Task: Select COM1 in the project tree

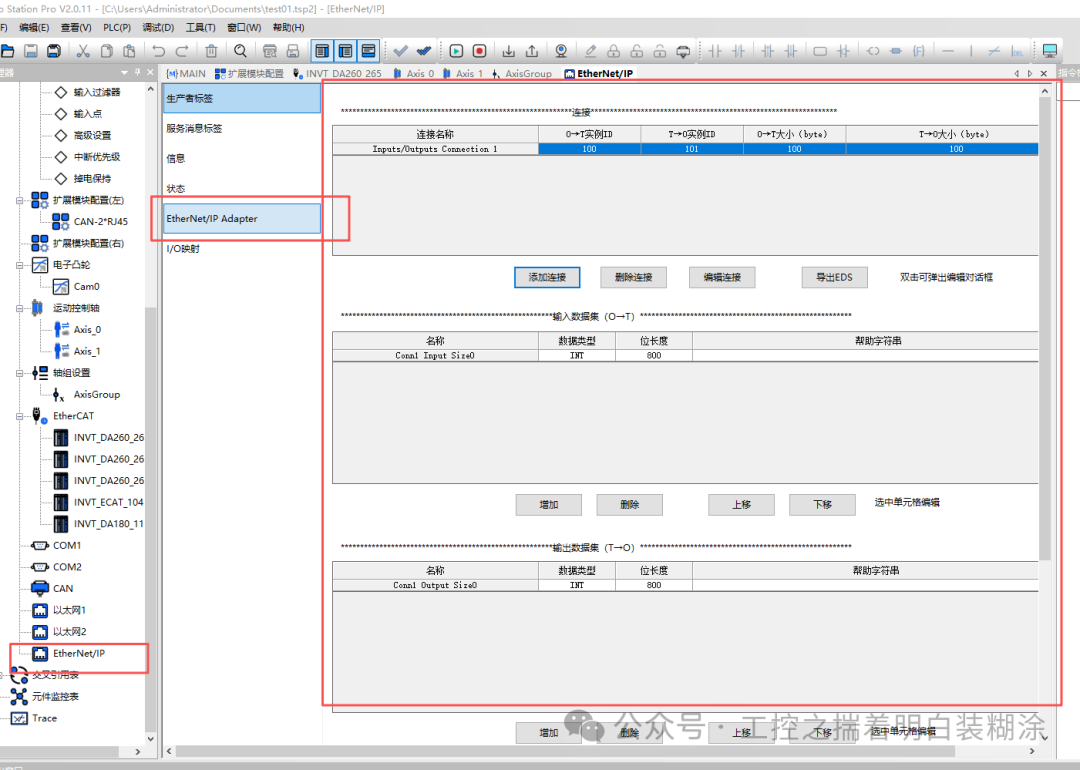Action: [67, 545]
